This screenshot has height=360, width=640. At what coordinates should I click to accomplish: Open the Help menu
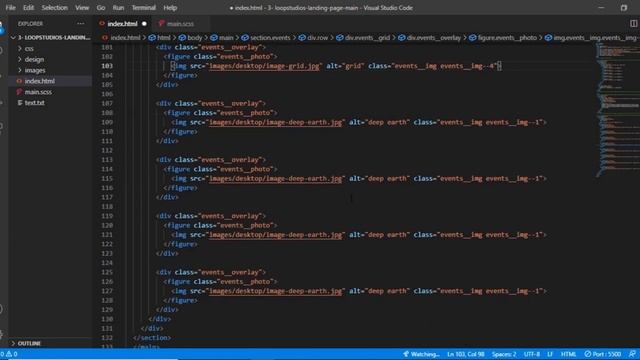coord(170,8)
